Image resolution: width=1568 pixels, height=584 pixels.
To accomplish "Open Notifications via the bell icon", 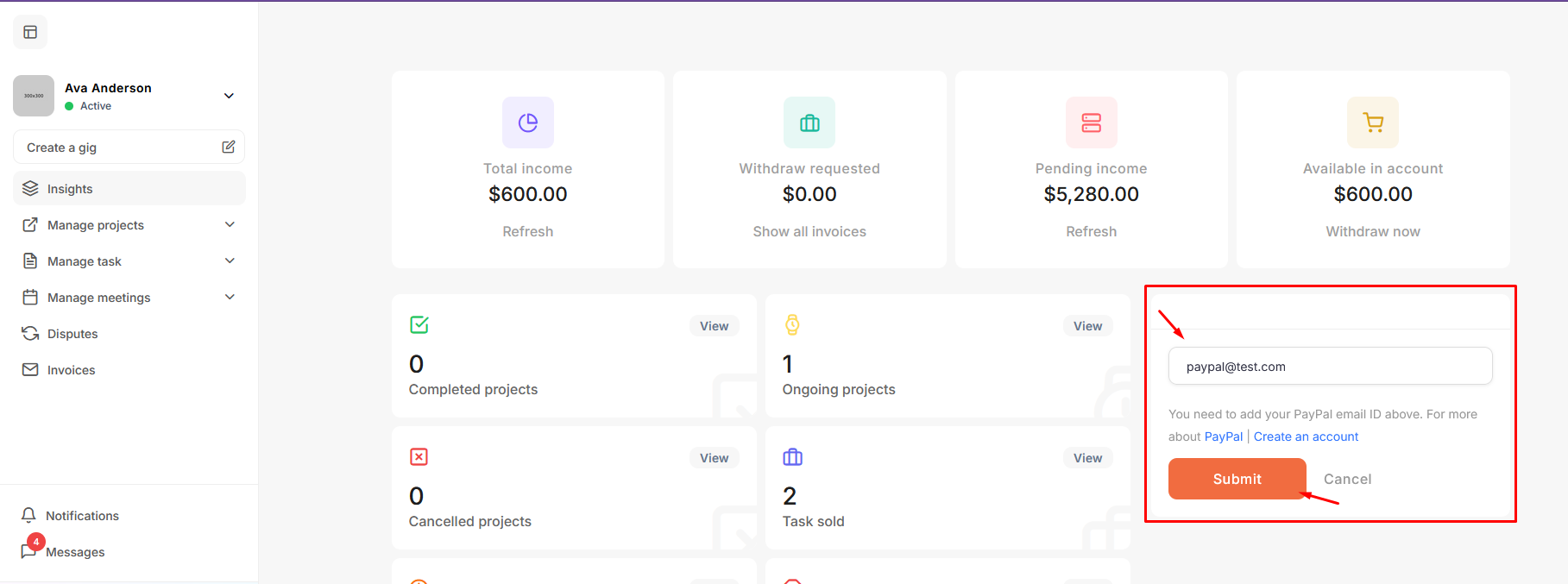I will pos(29,515).
